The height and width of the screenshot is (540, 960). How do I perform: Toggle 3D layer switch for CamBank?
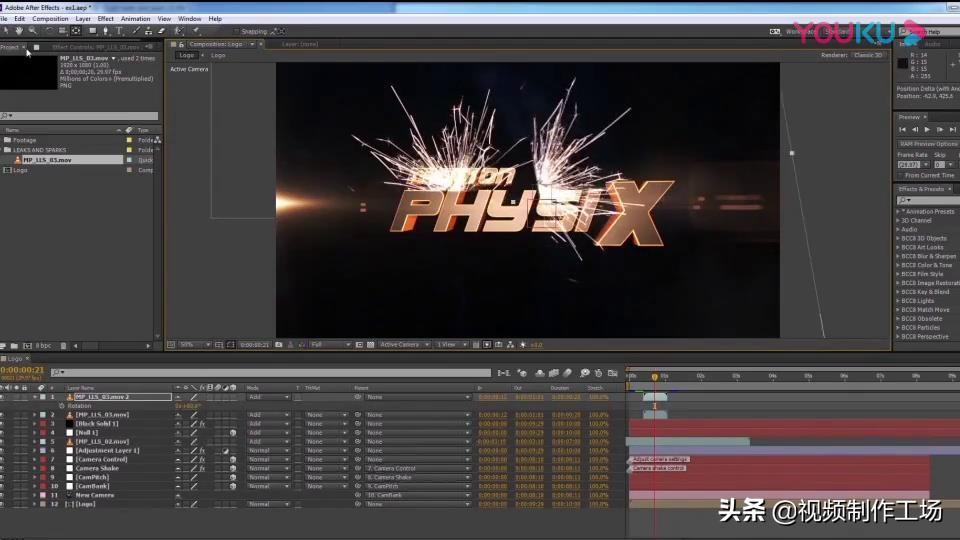[233, 486]
